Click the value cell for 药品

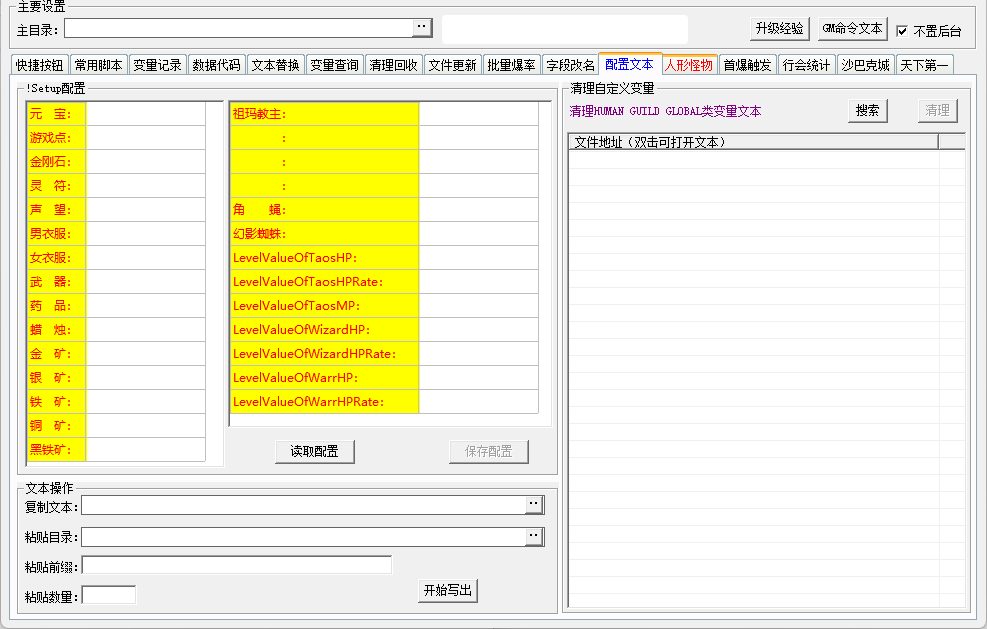tap(145, 306)
